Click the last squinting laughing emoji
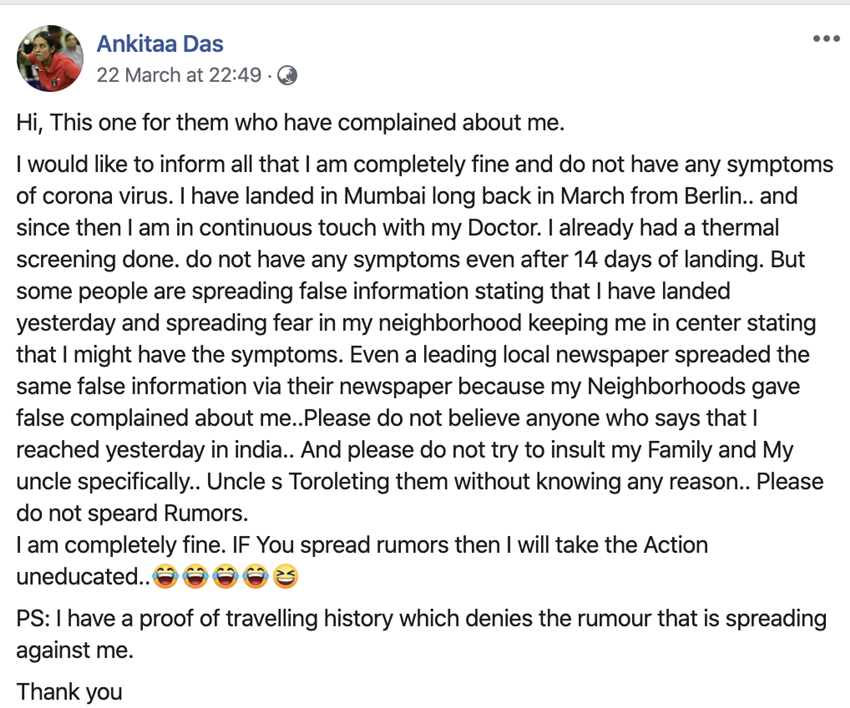850x708 pixels. pos(285,577)
